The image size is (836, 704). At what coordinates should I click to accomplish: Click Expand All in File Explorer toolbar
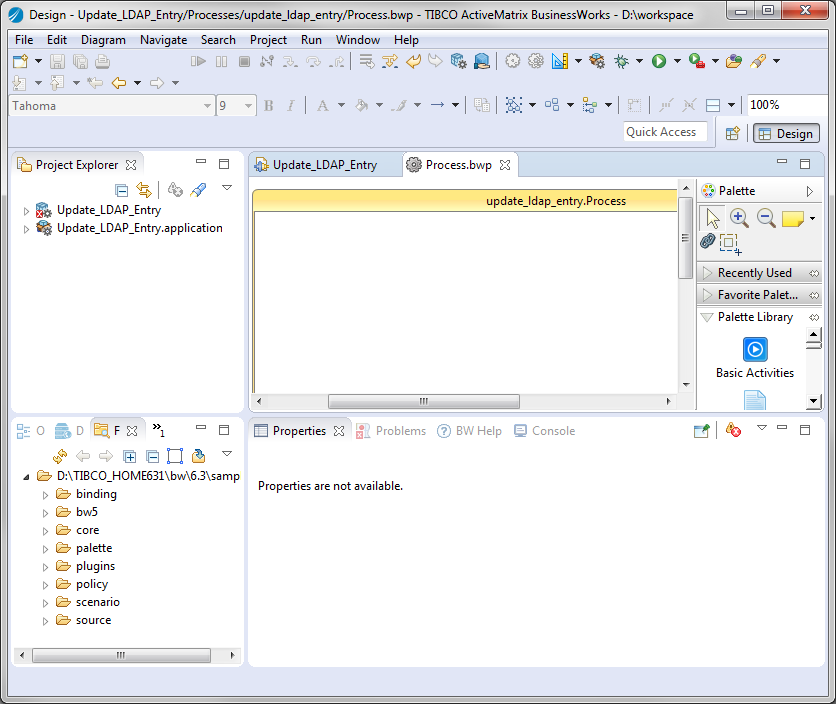[130, 457]
